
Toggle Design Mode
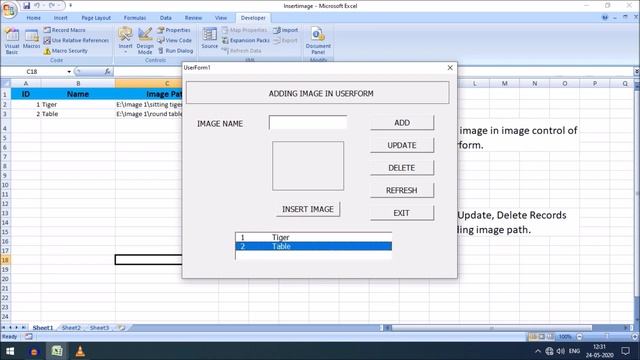(145, 41)
